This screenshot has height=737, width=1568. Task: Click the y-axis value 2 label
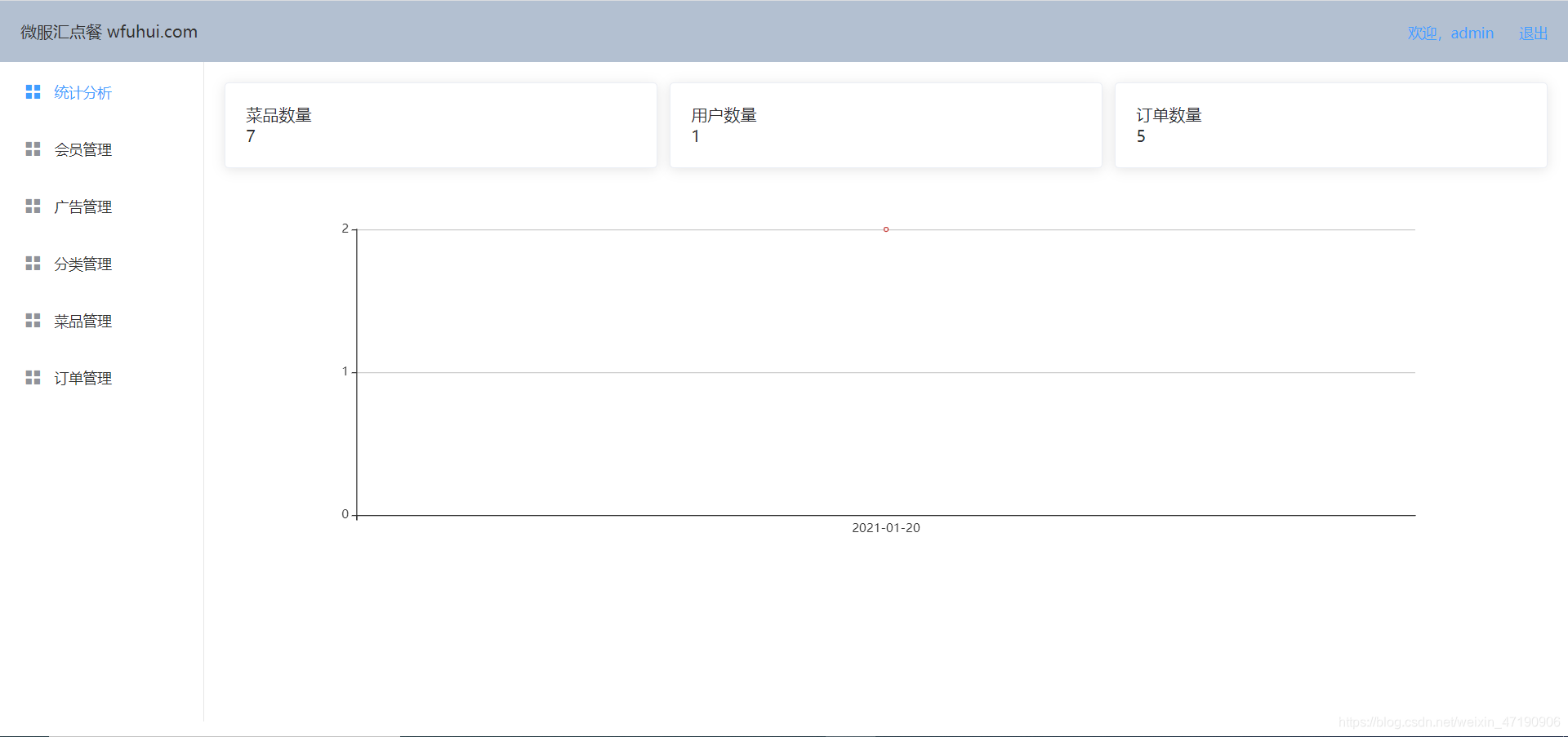coord(345,229)
